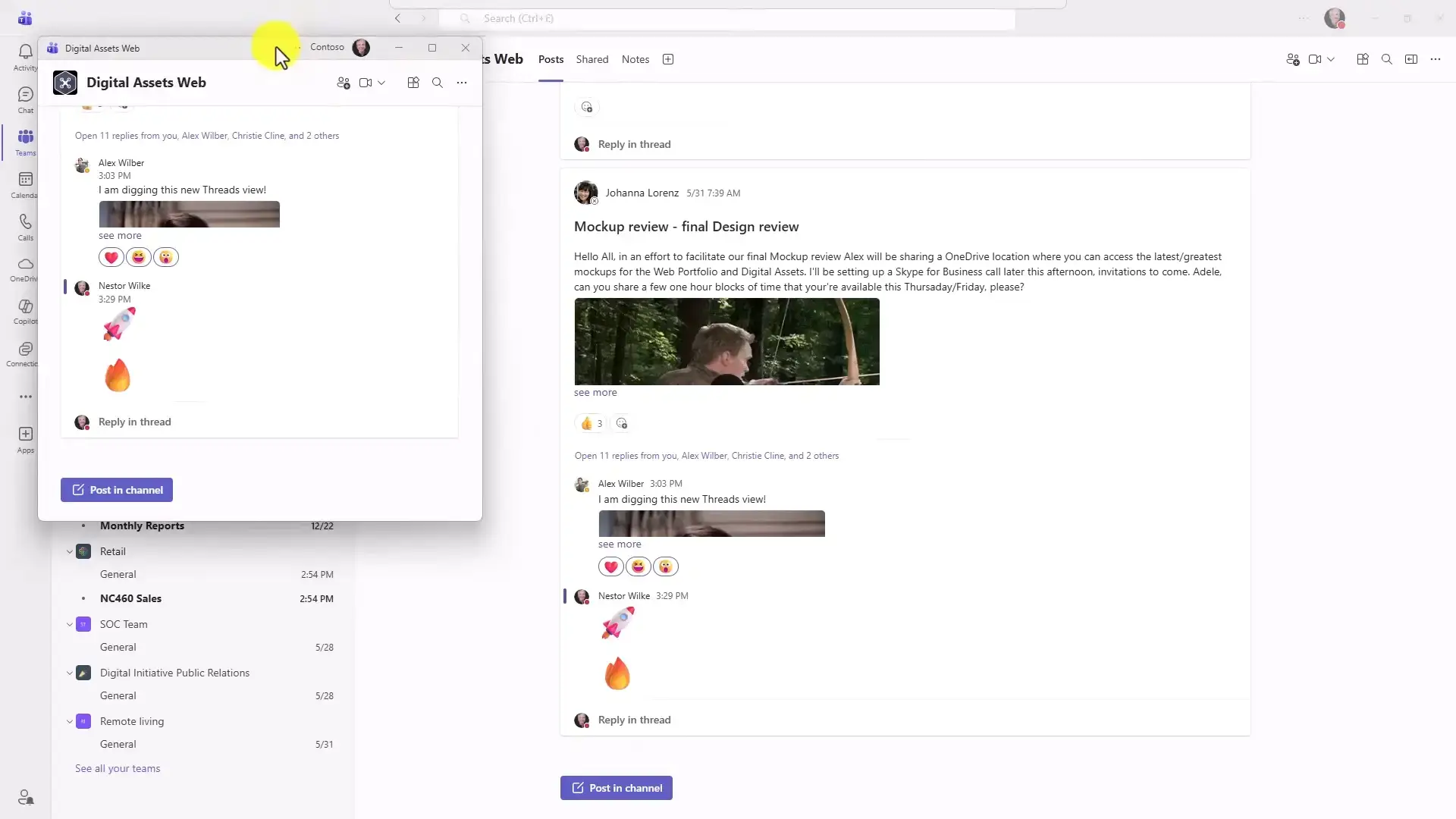This screenshot has width=1456, height=819.
Task: Open the add-people icon in pop-out window header
Action: point(344,83)
